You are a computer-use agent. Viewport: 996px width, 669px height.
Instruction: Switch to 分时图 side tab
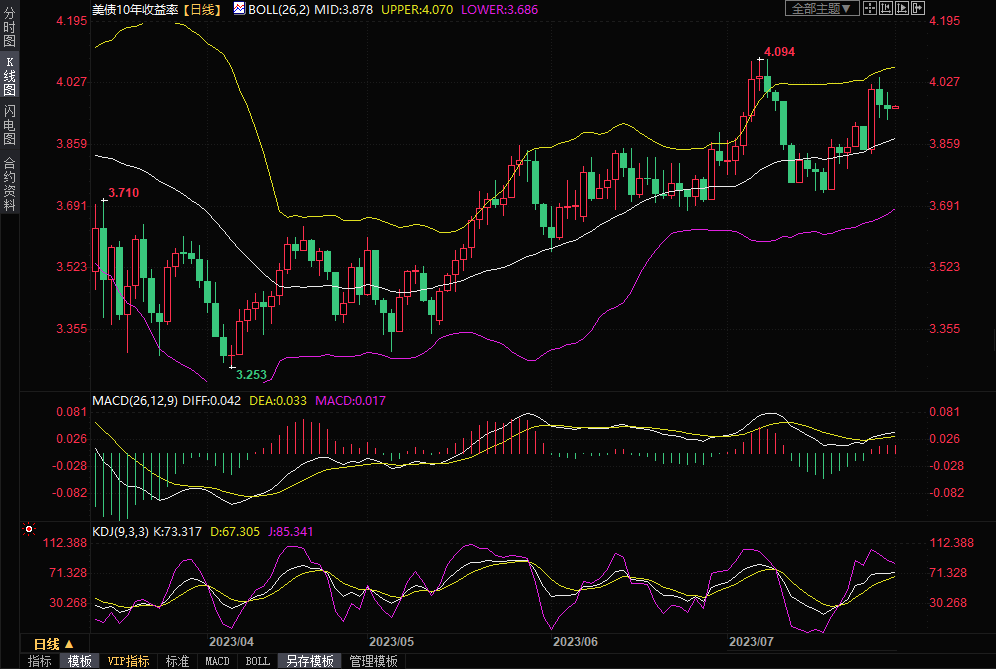tap(10, 27)
